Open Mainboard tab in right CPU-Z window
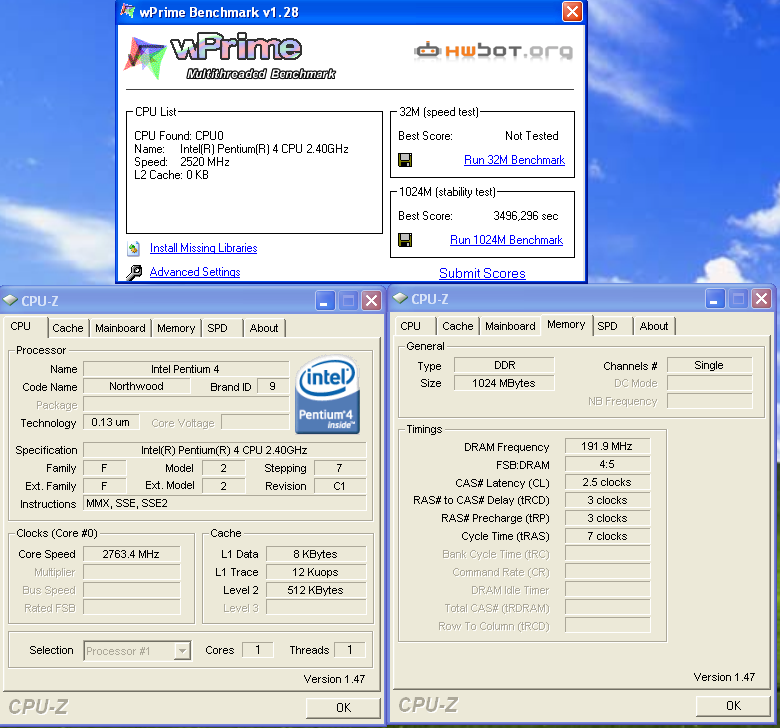 click(510, 326)
